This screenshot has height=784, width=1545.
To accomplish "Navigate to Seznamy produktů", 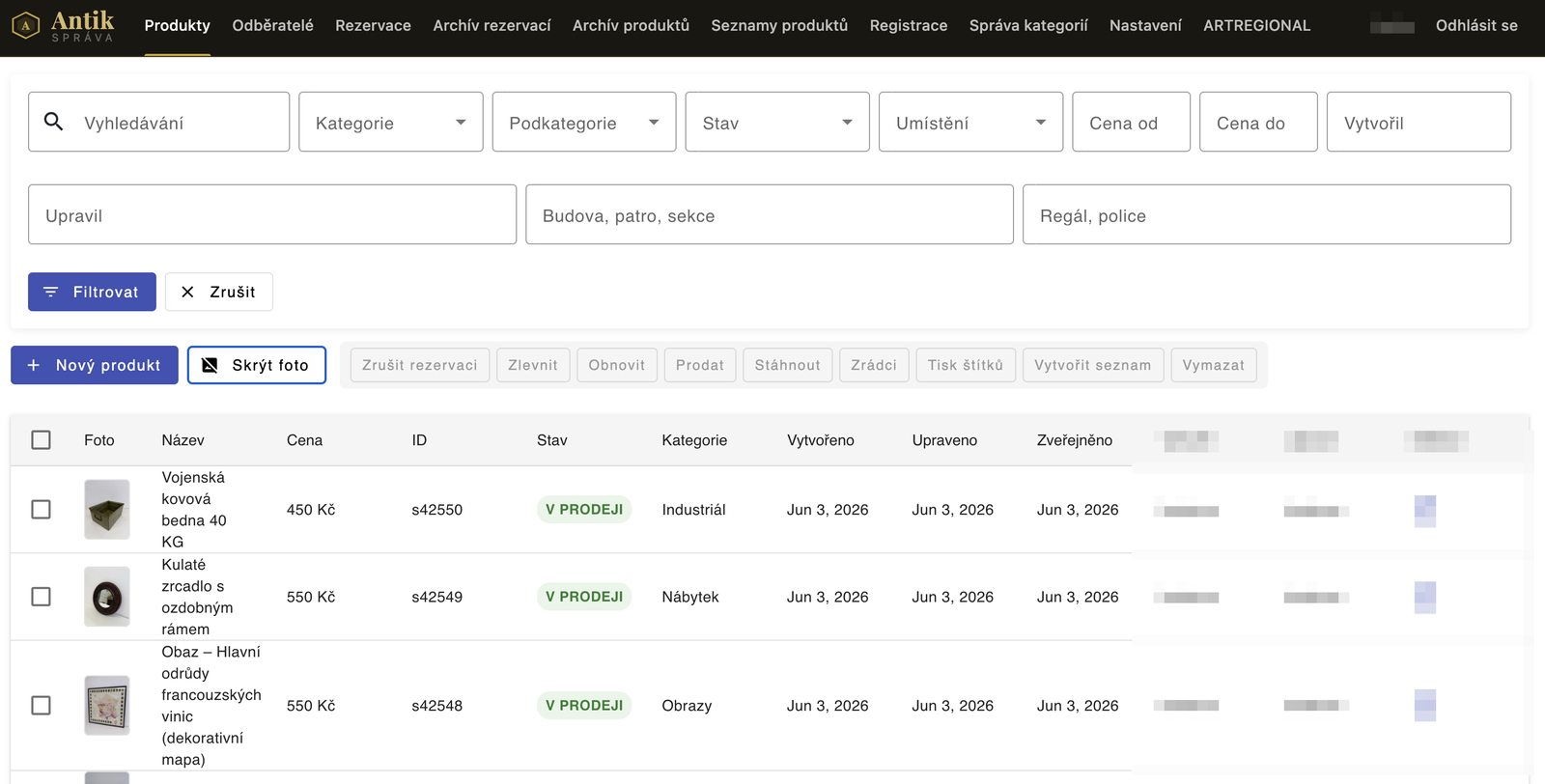I will [x=779, y=26].
